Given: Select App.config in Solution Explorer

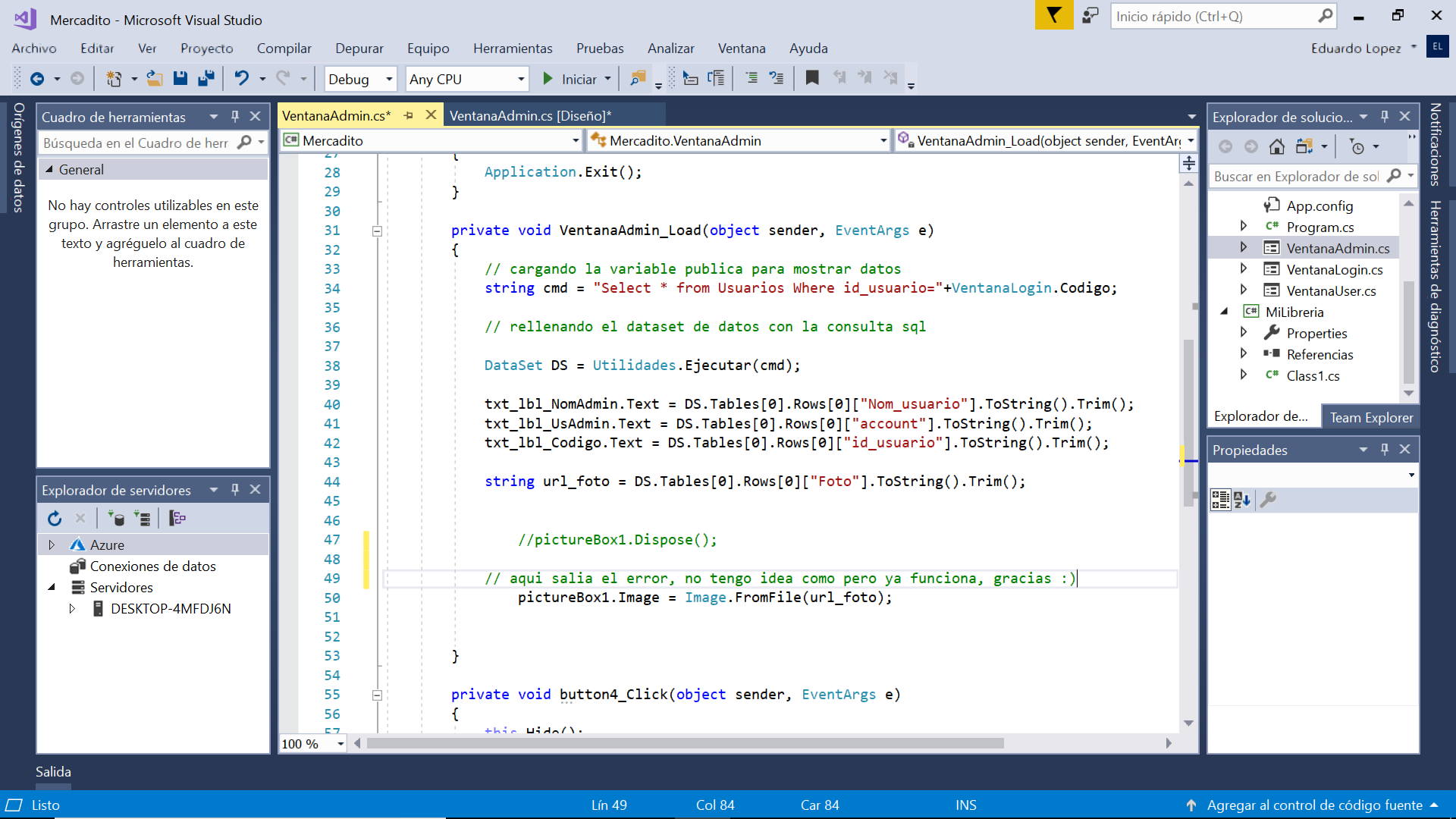Looking at the screenshot, I should coord(1319,206).
